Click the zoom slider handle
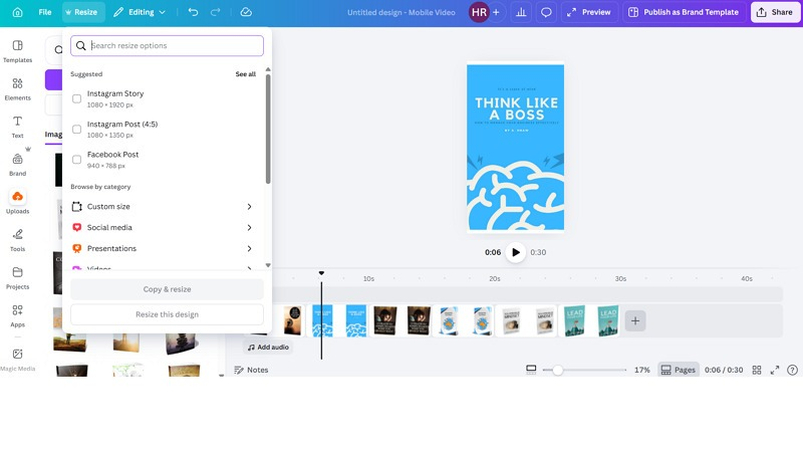The width and height of the screenshot is (803, 450). 557,370
